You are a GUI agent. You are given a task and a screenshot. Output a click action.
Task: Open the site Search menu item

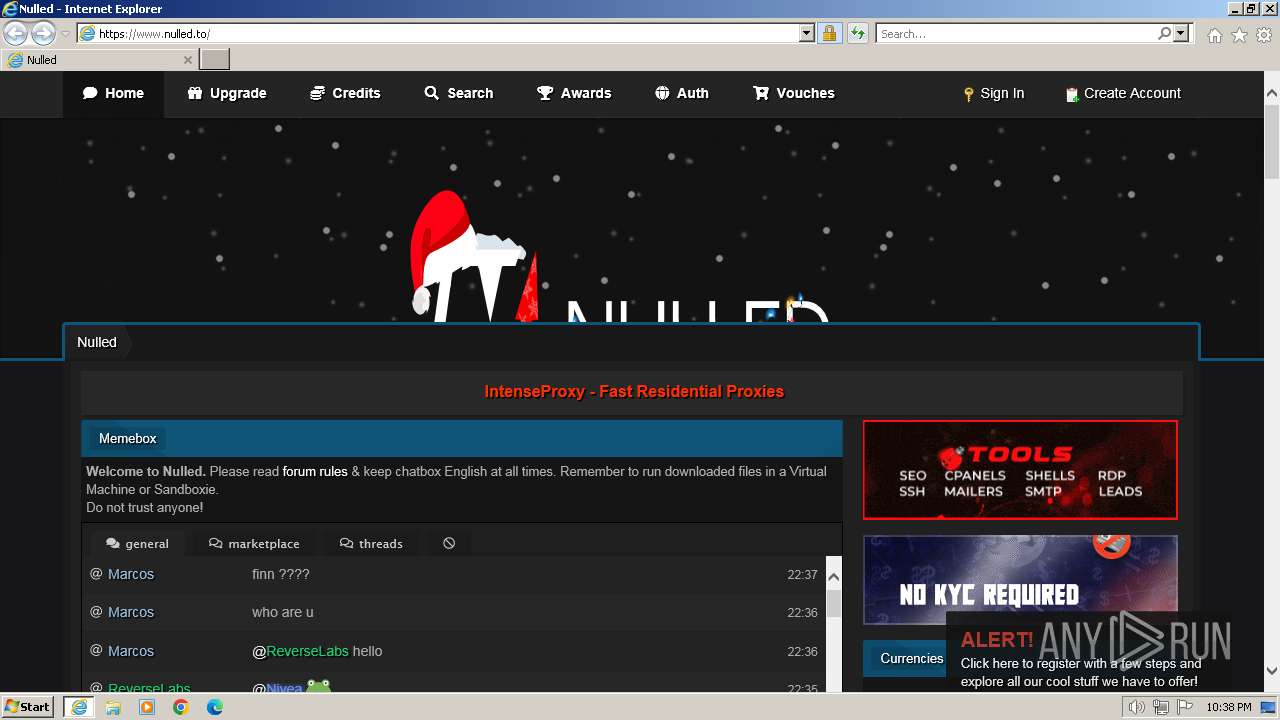coord(459,93)
